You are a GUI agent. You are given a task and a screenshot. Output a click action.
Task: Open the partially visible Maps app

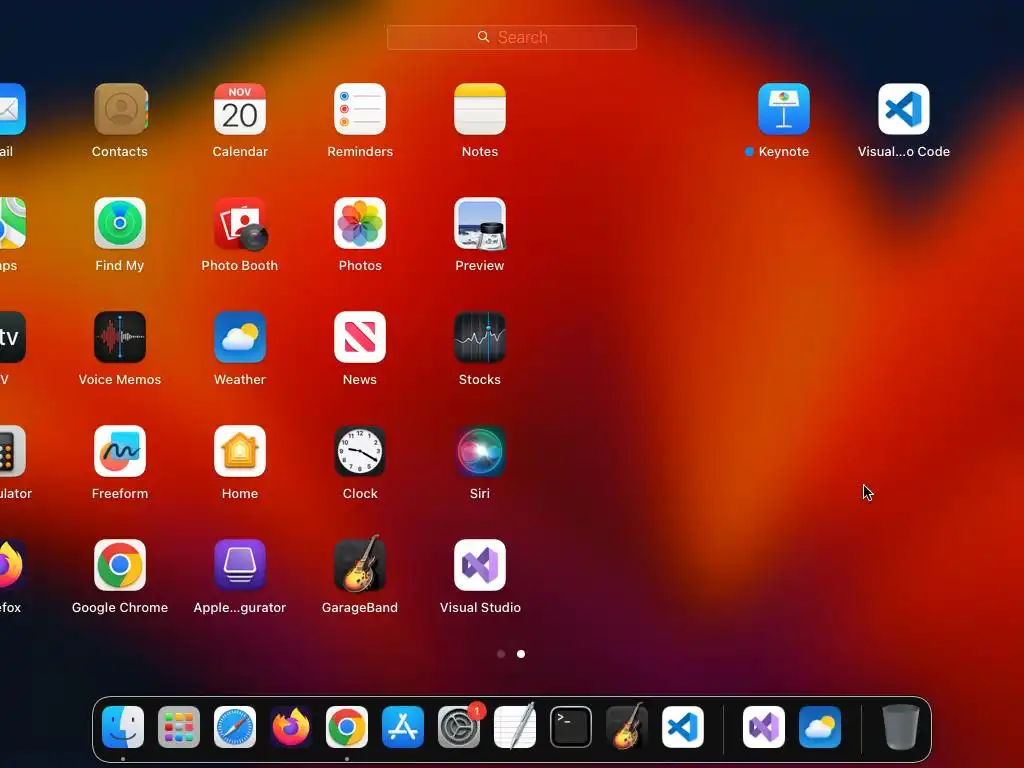(12, 223)
